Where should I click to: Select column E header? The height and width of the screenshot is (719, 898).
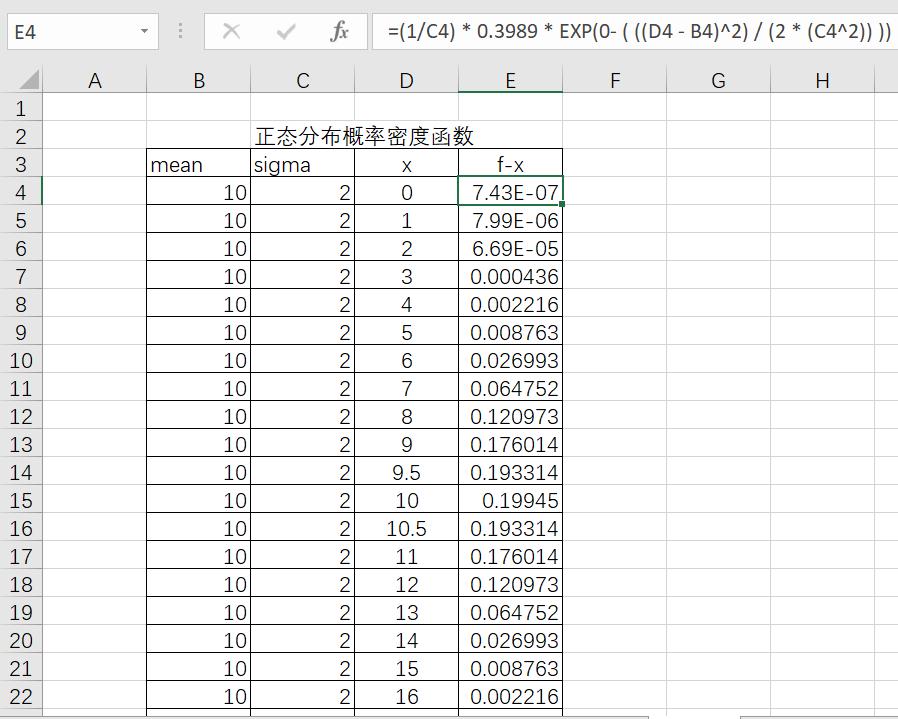pyautogui.click(x=510, y=81)
